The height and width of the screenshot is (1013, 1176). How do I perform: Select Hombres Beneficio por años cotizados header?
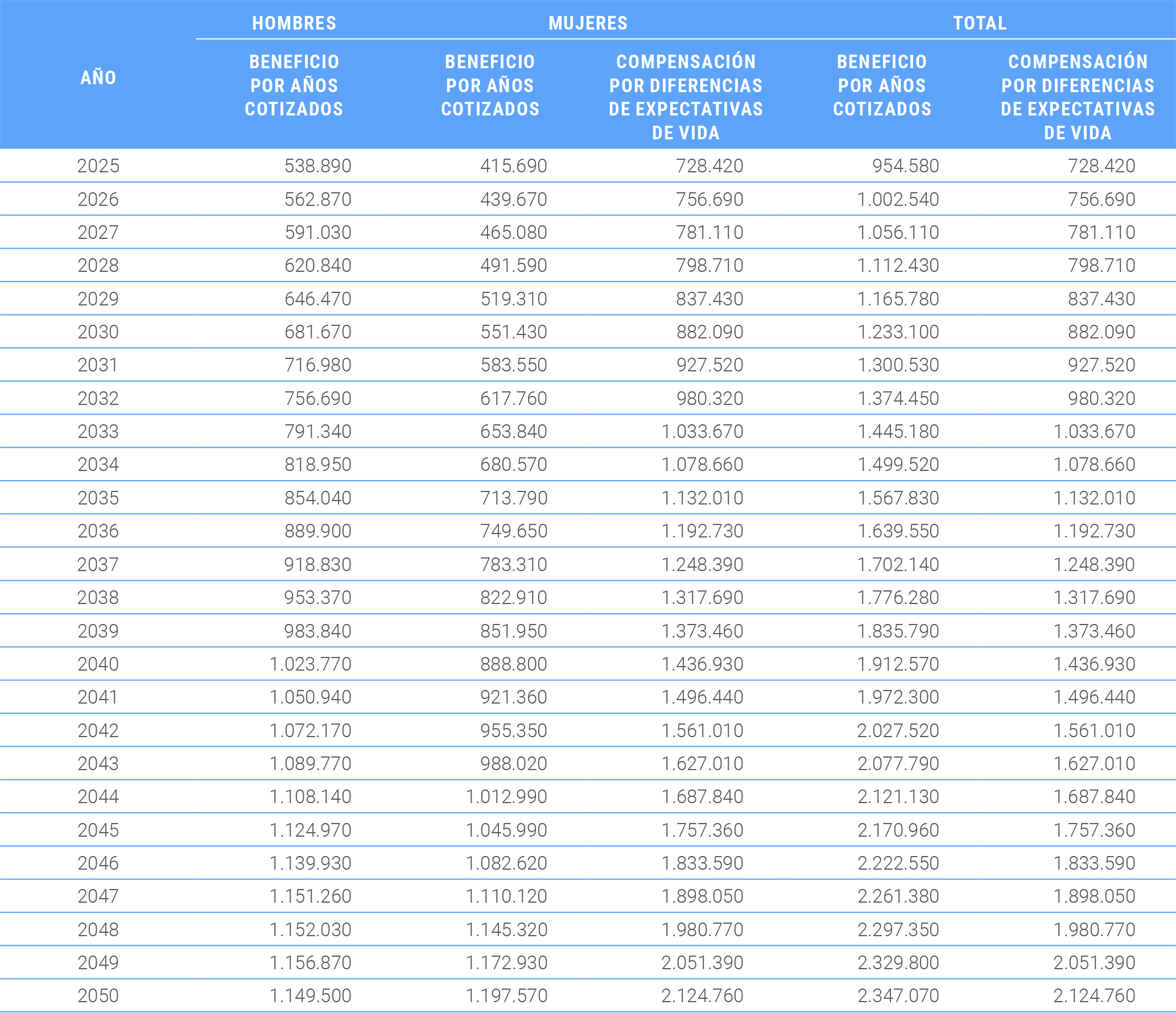click(x=294, y=85)
